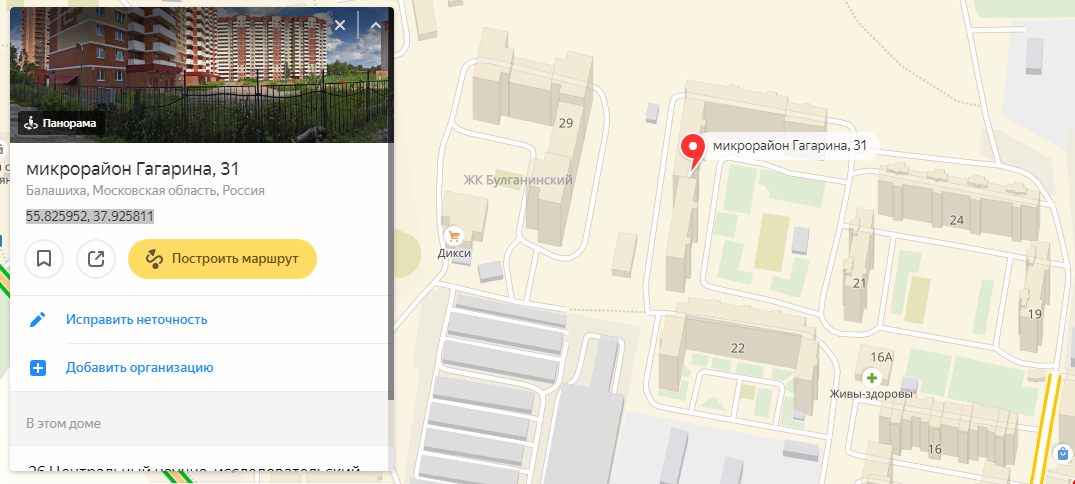
Task: Click the bookmark save icon
Action: (45, 259)
